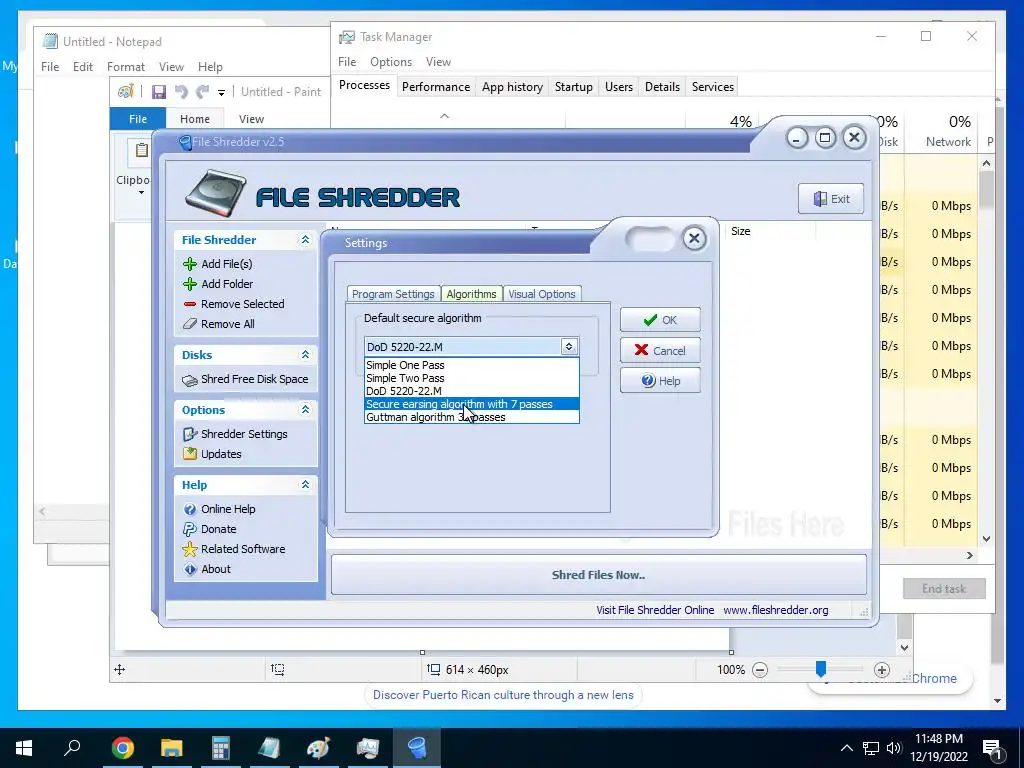This screenshot has height=768, width=1024.
Task: Click Shred Files Now button
Action: (x=599, y=575)
